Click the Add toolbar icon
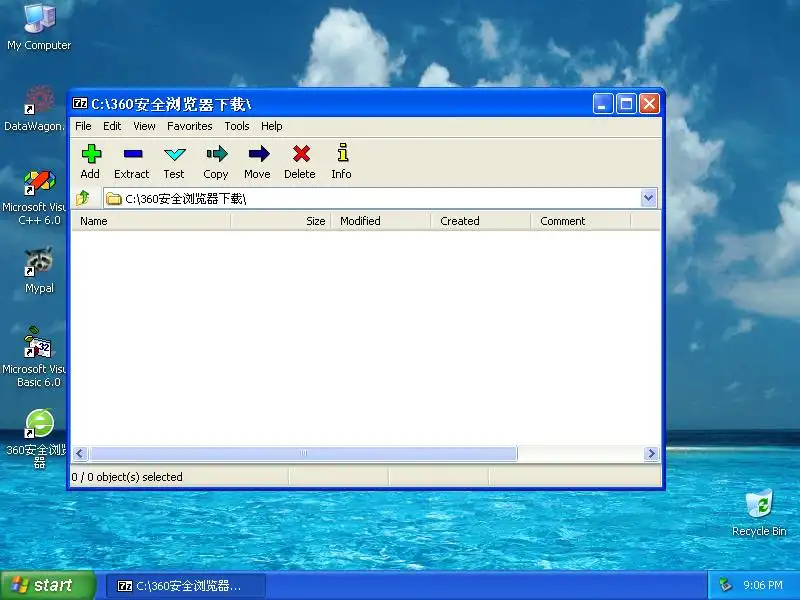The image size is (800, 600). 91,161
